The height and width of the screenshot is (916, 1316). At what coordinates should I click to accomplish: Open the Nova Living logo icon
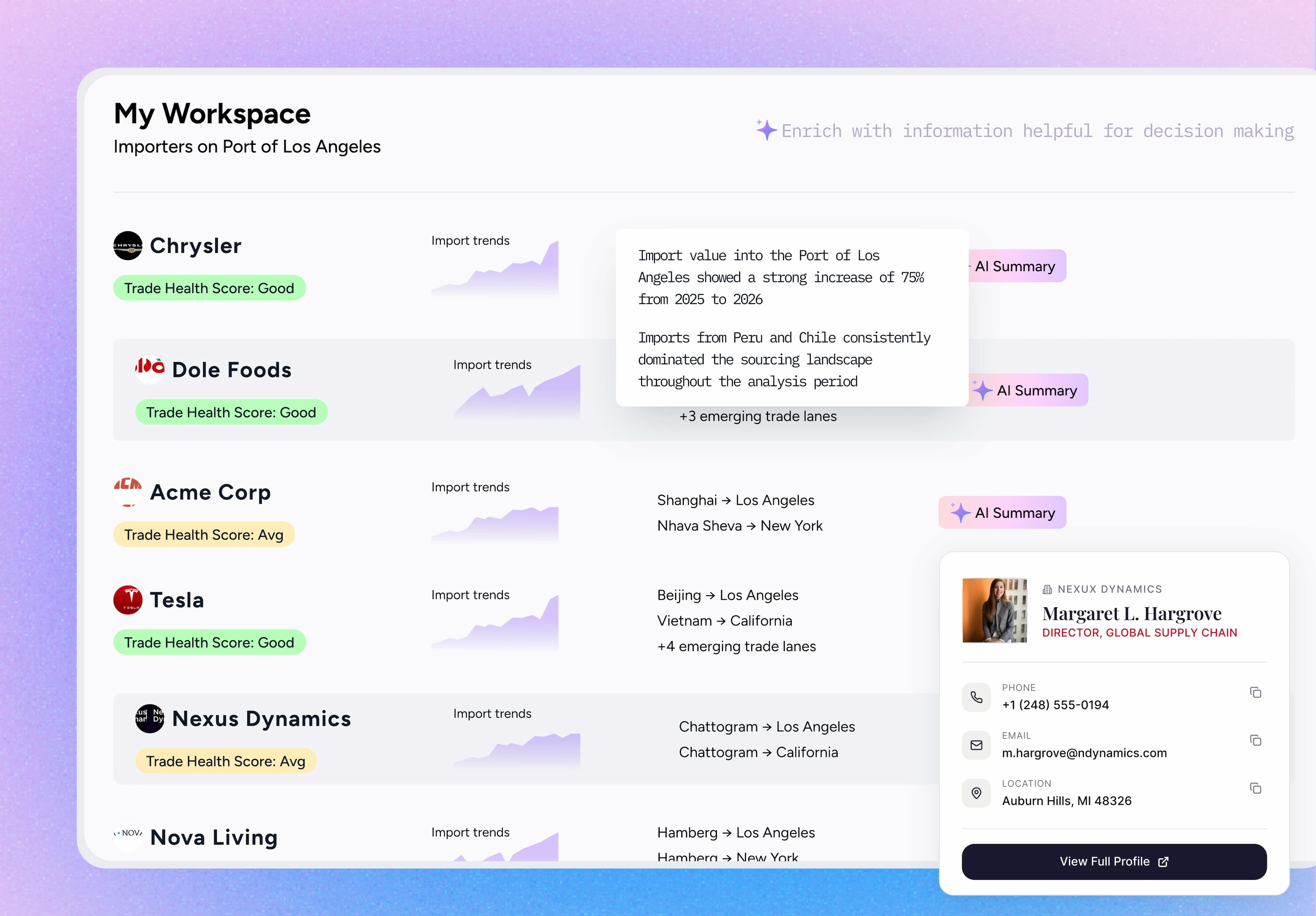128,837
